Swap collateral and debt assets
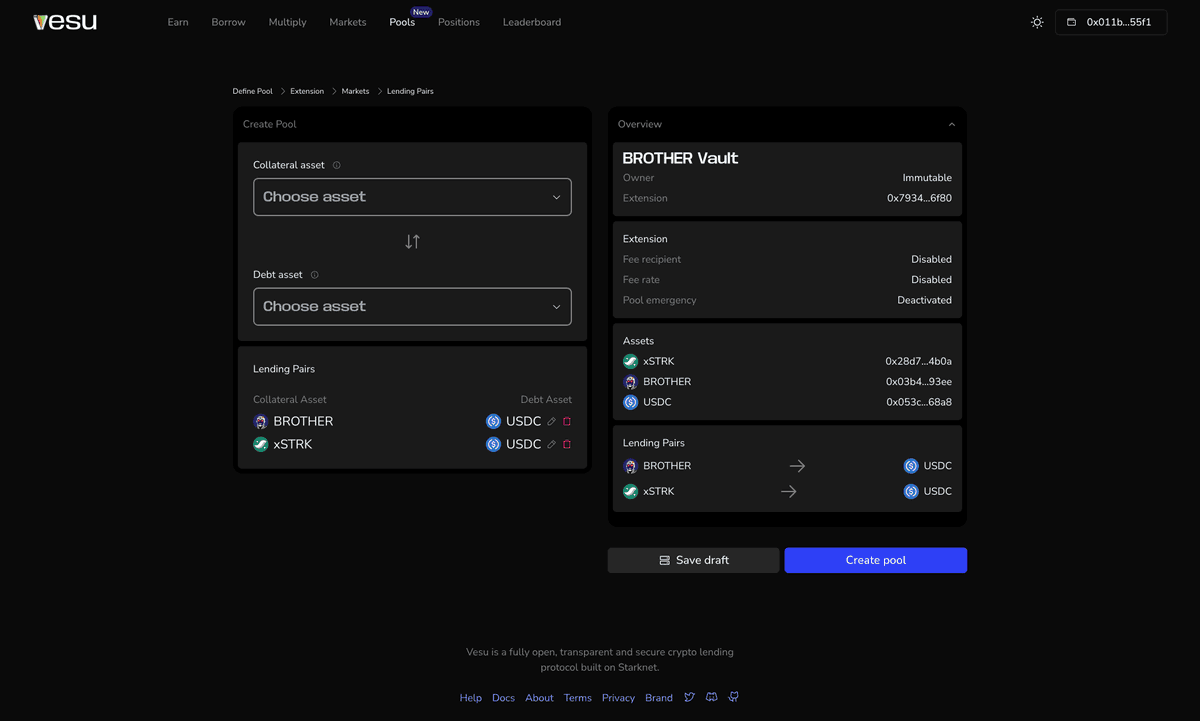 412,242
